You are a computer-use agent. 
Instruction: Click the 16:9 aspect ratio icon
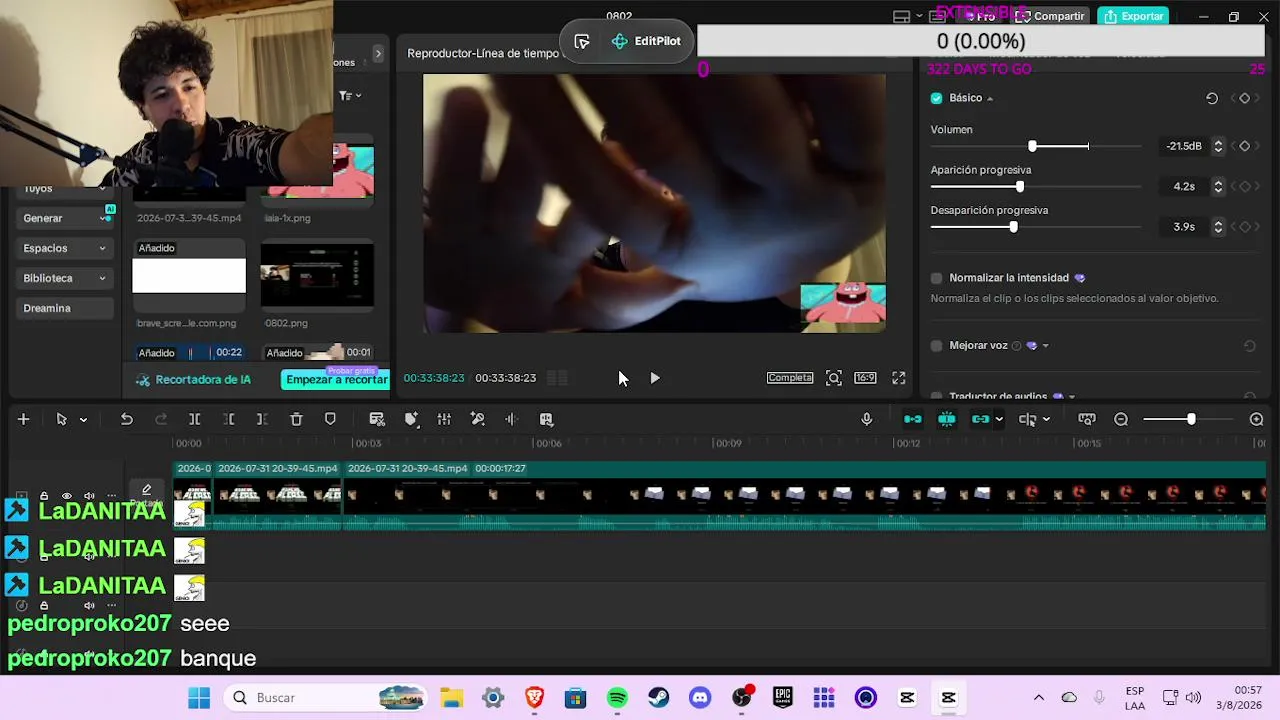coord(865,378)
